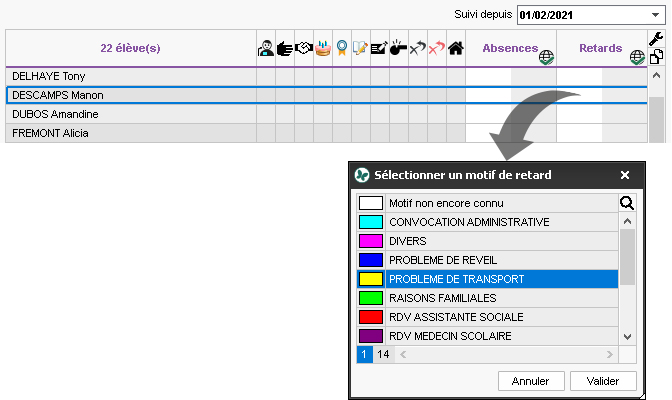
Task: Open the wrench settings icon of table
Action: pyautogui.click(x=656, y=39)
